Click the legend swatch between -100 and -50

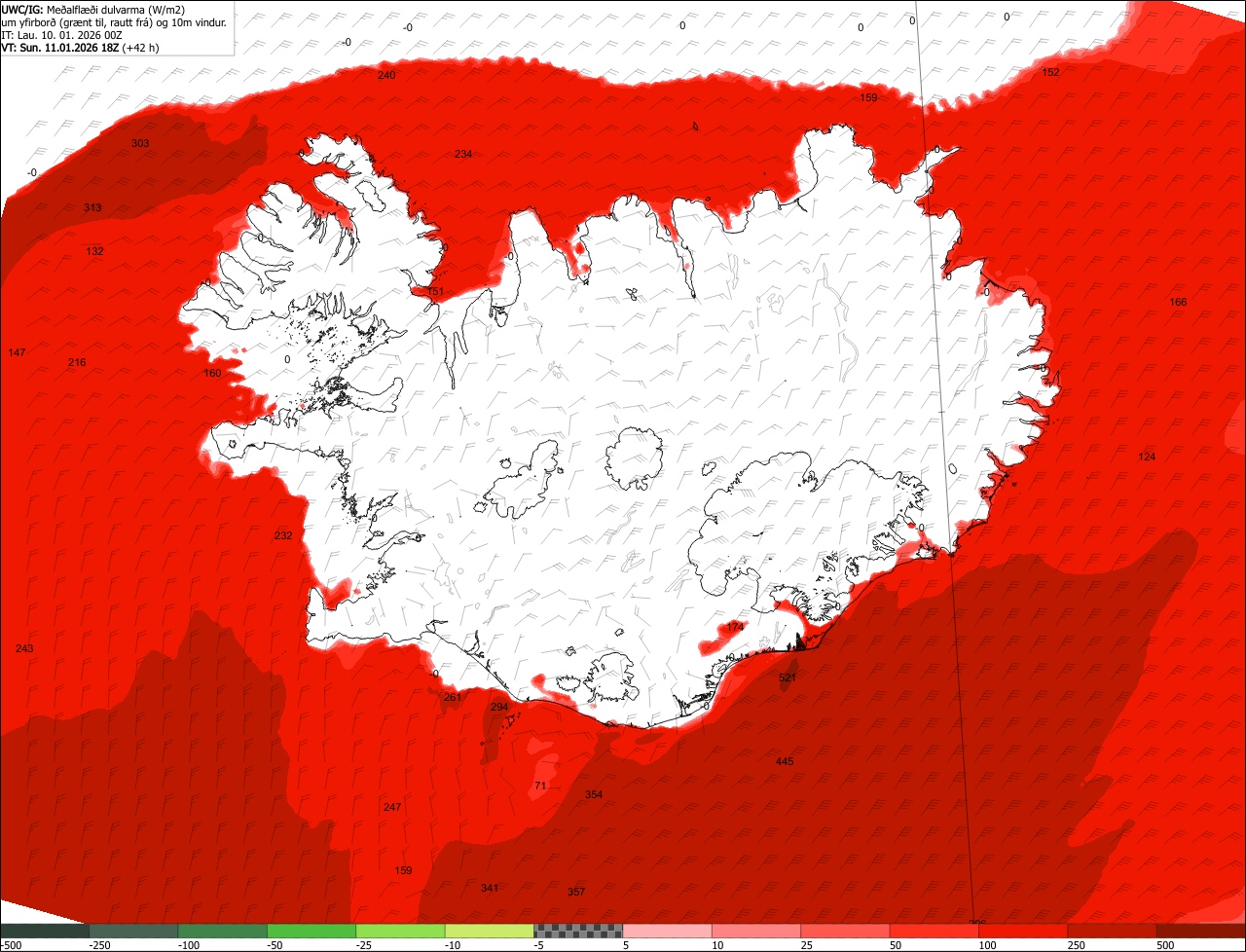[x=223, y=931]
